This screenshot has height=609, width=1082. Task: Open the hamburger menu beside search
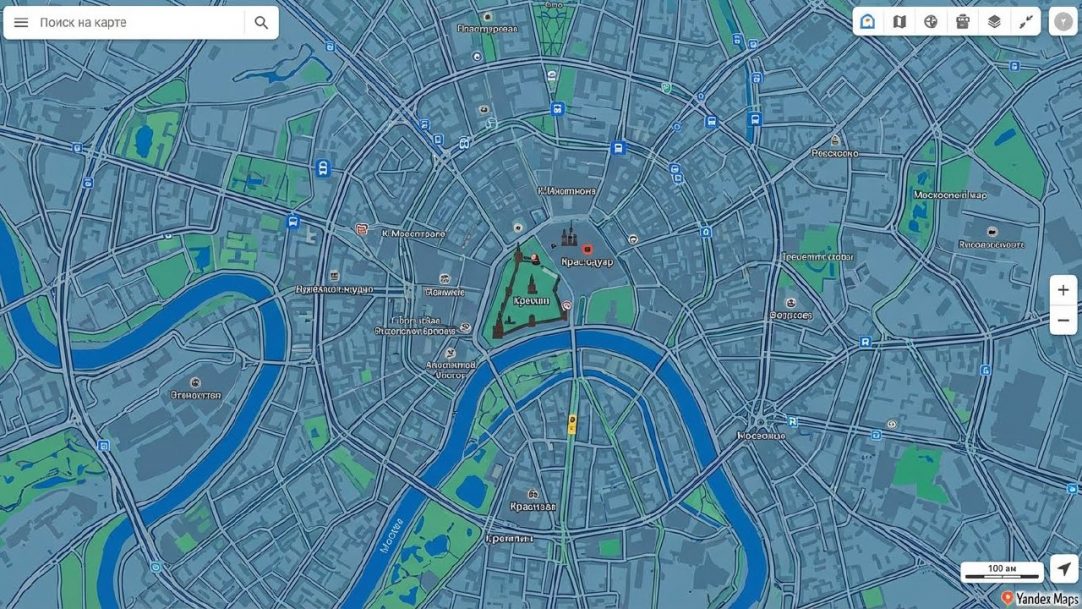(x=21, y=22)
